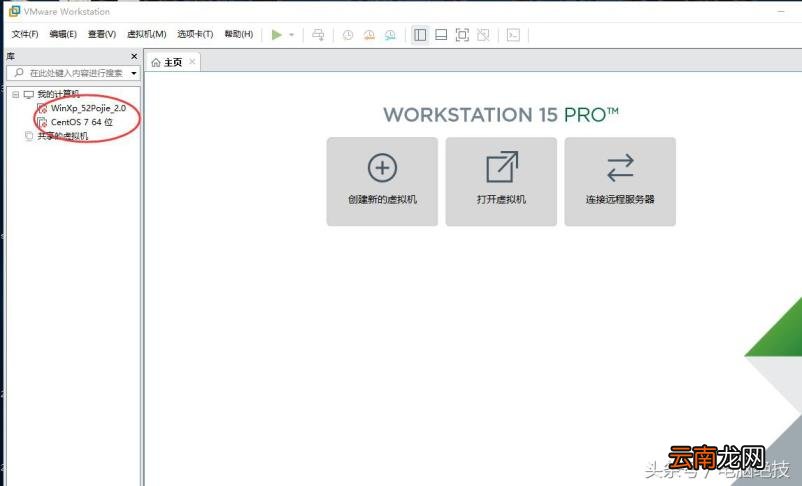The image size is (802, 486).
Task: Click the green power on play button
Action: [277, 35]
